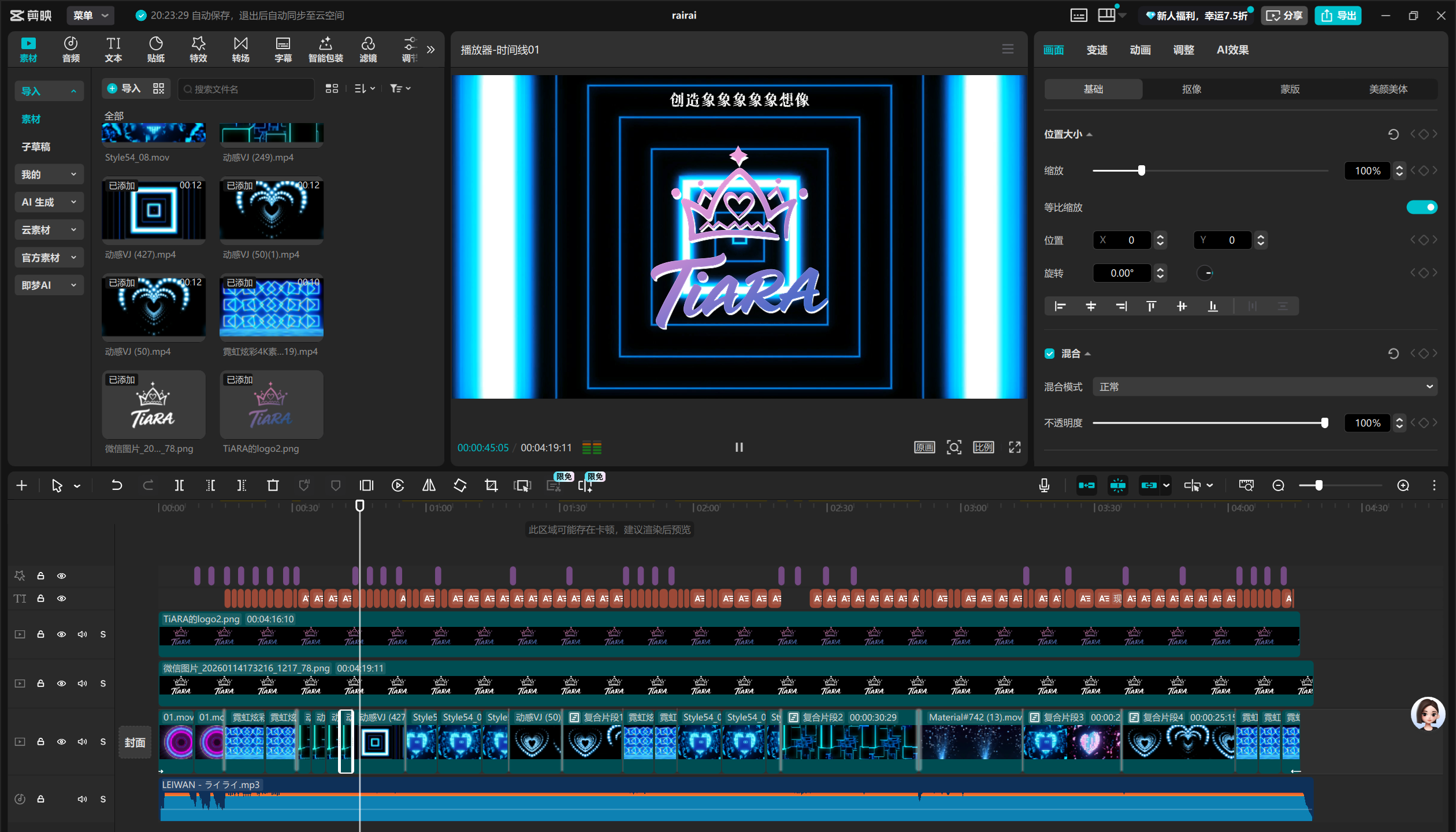Expand the 云素材 cloud materials section
The image size is (1456, 832).
(49, 230)
